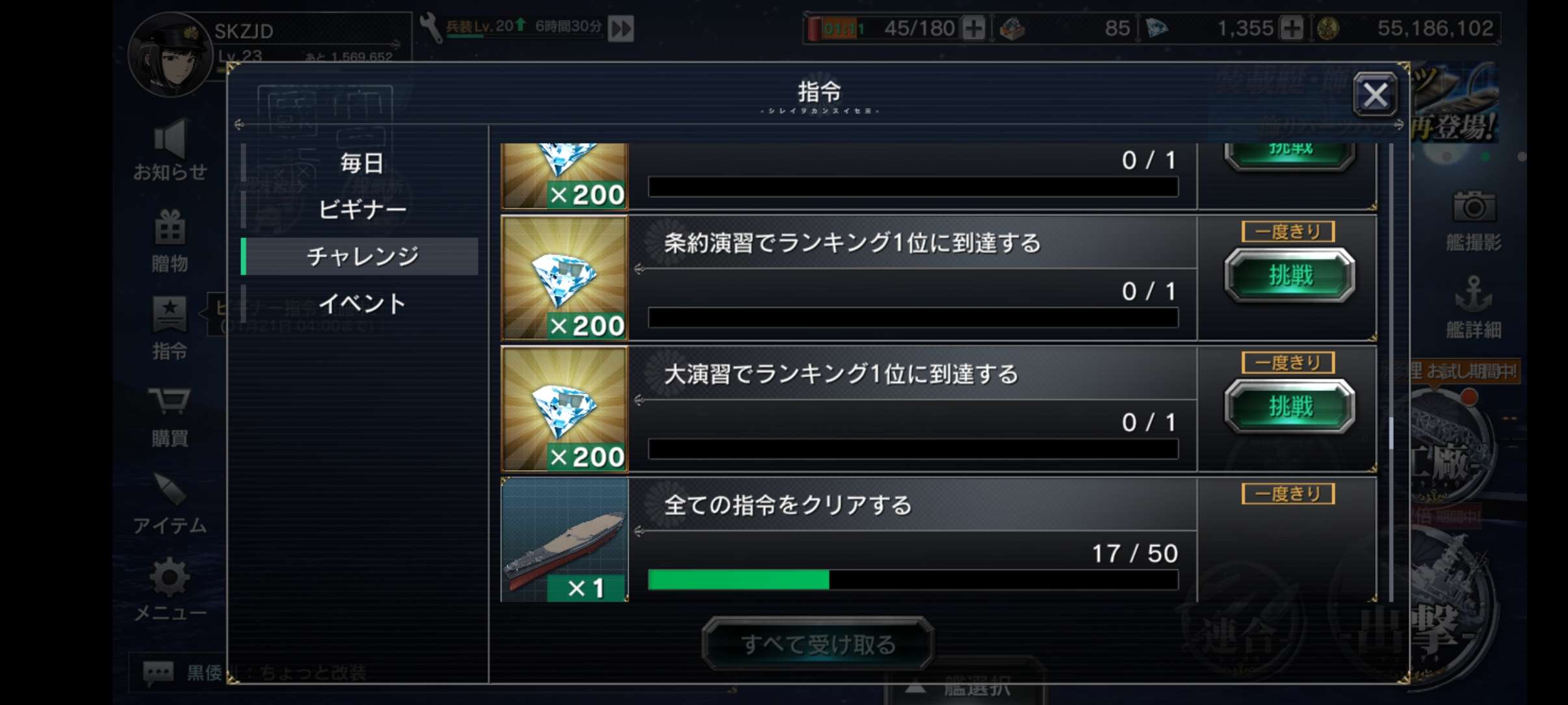
Task: Switch to the 毎日 tab
Action: tap(360, 163)
